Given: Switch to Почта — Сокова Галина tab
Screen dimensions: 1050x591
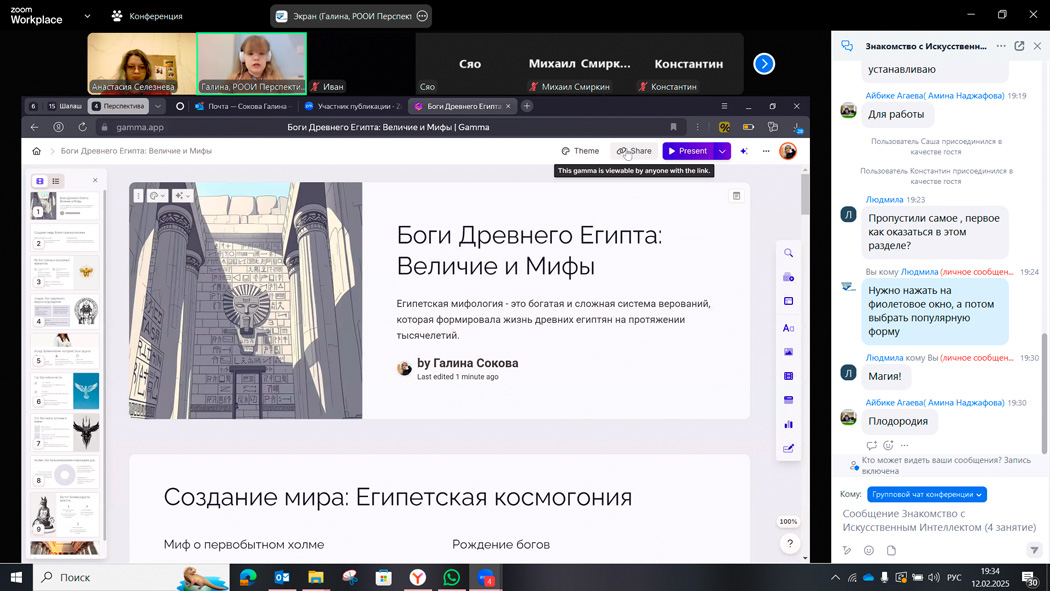Looking at the screenshot, I should coord(244,106).
